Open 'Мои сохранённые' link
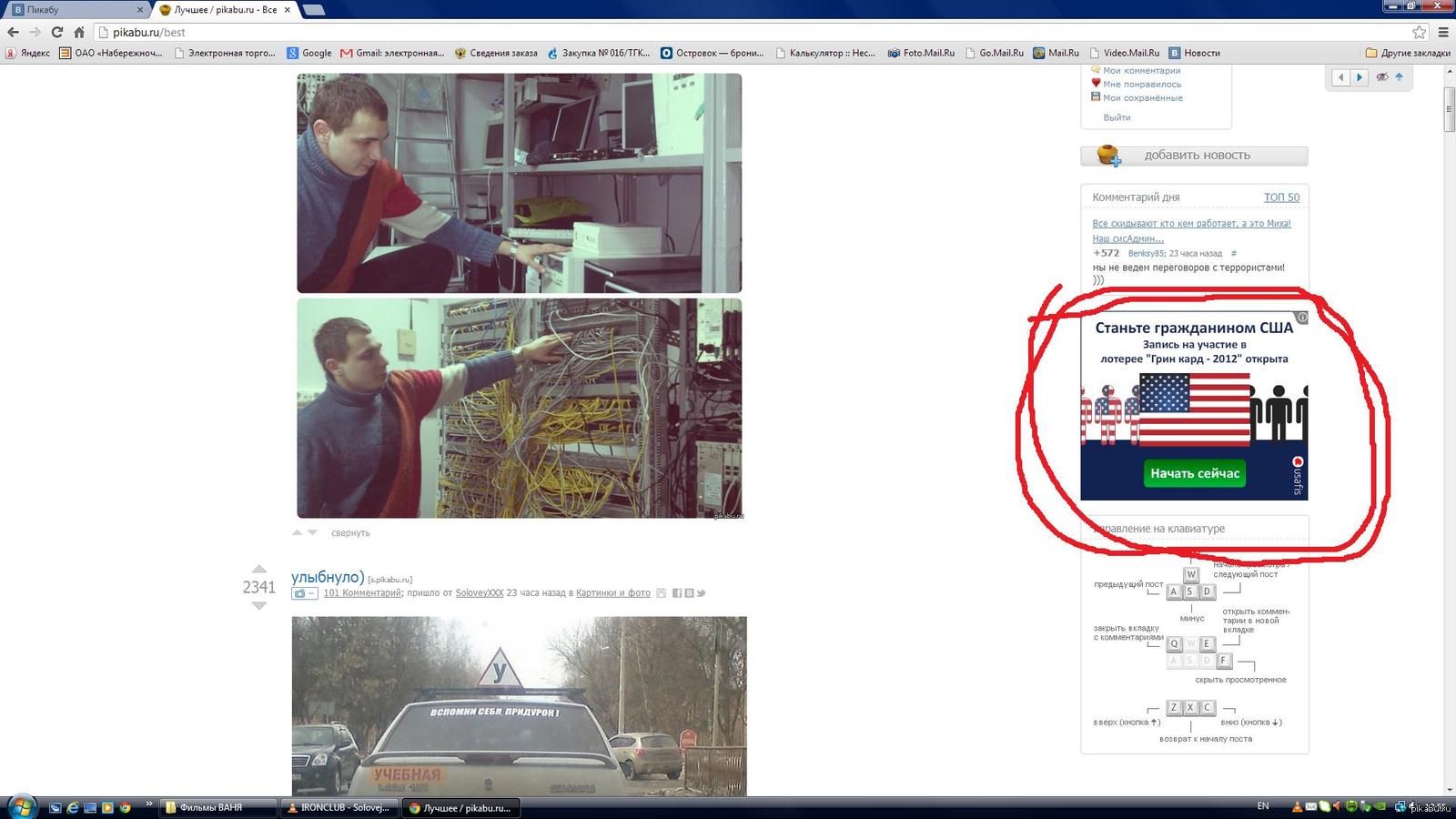1456x819 pixels. click(x=1143, y=97)
